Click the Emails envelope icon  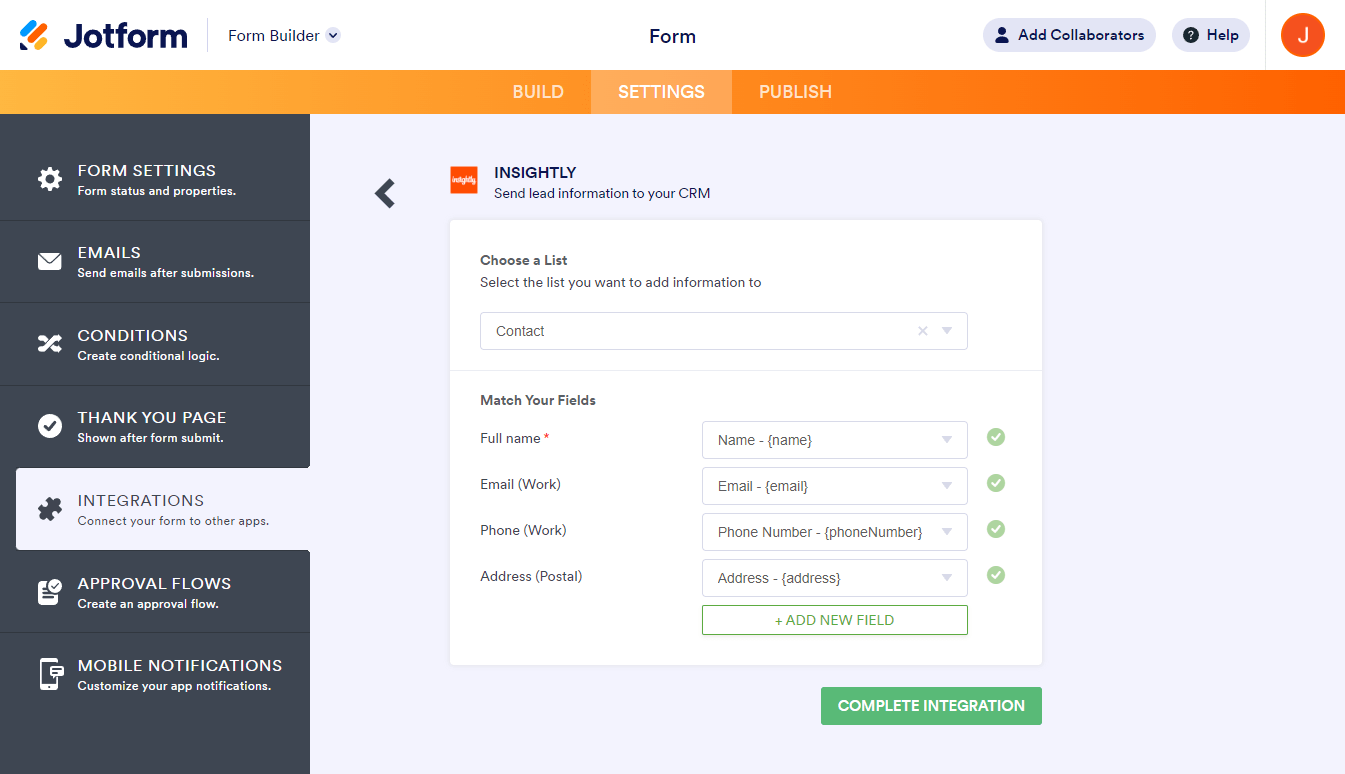click(x=49, y=262)
